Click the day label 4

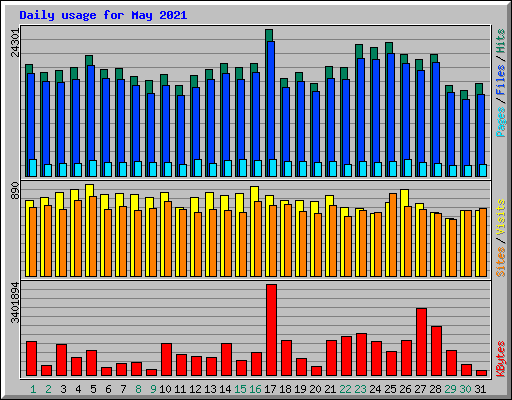[x=78, y=389]
